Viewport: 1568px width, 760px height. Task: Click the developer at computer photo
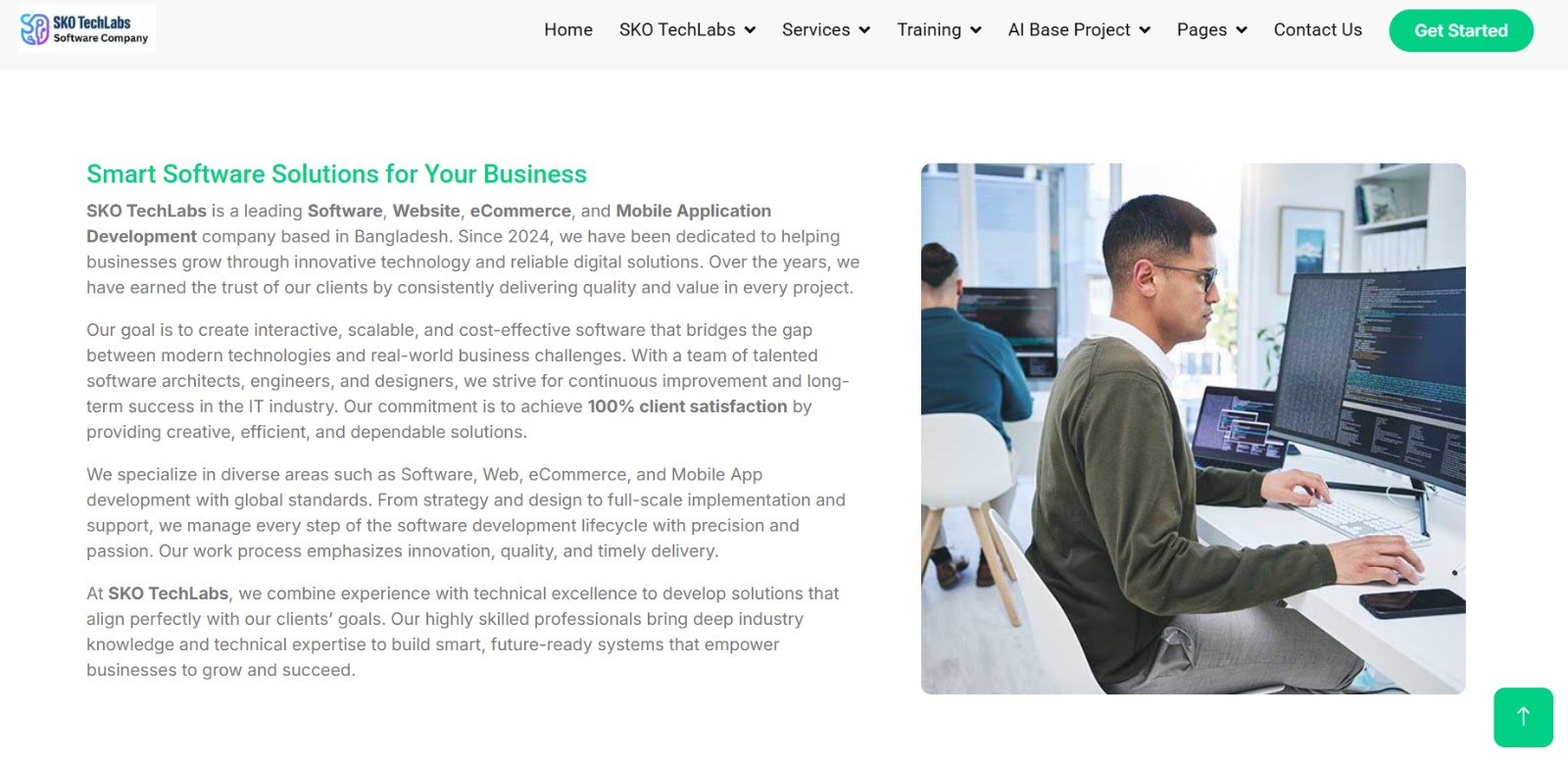tap(1193, 429)
